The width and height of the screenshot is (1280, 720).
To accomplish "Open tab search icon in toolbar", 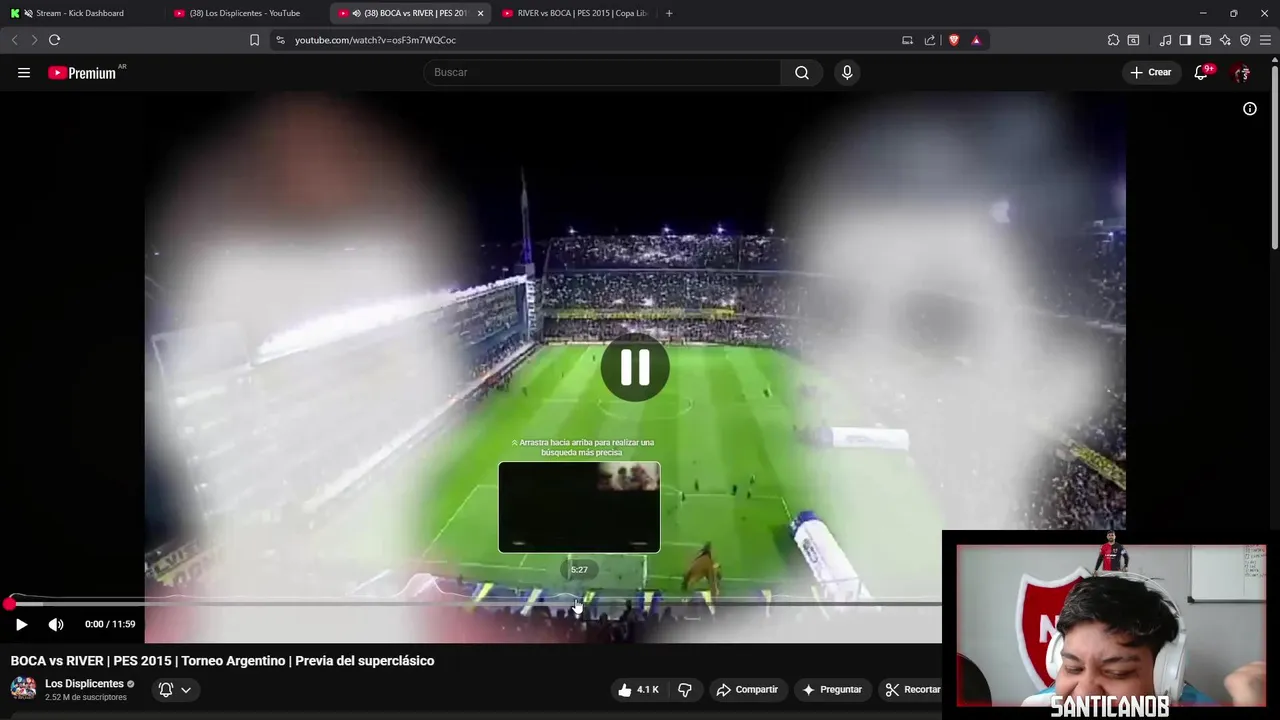I will (1133, 40).
